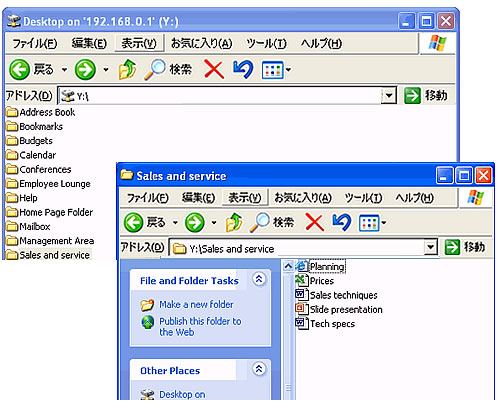Select the Slide presentation file
Image resolution: width=502 pixels, height=411 pixels.
coord(339,309)
